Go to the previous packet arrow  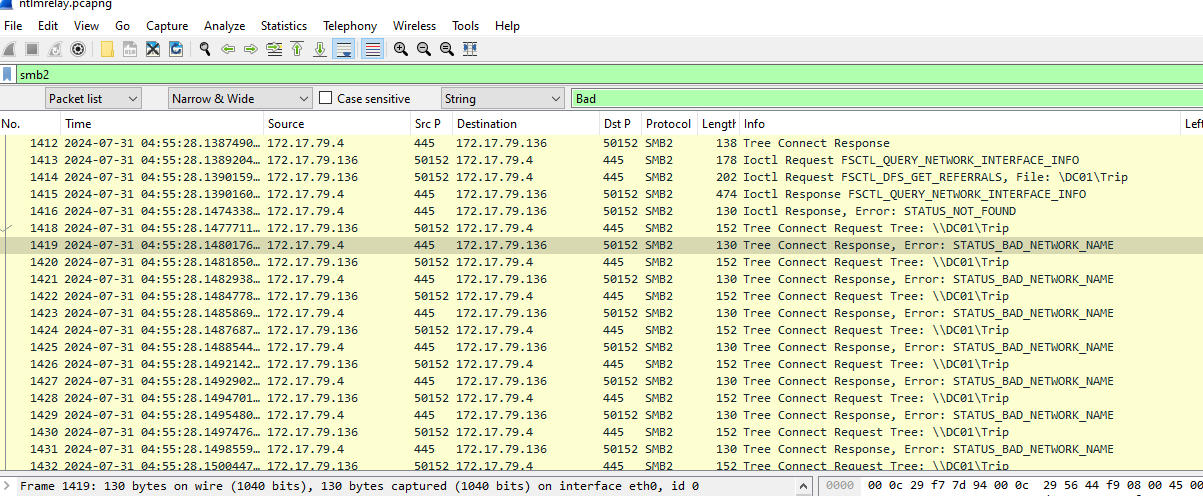click(x=228, y=49)
